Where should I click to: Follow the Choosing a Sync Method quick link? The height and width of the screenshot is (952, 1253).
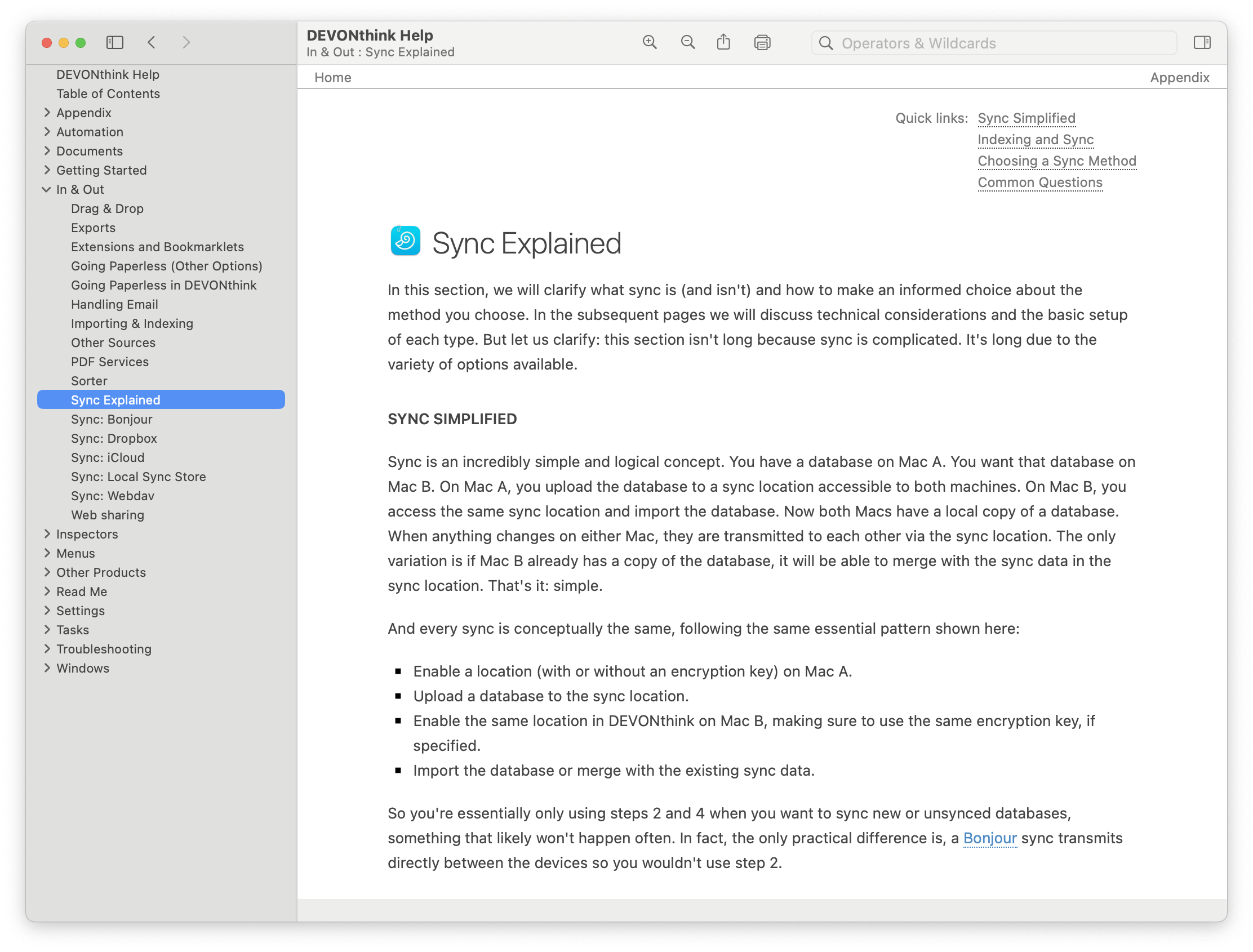tap(1056, 161)
